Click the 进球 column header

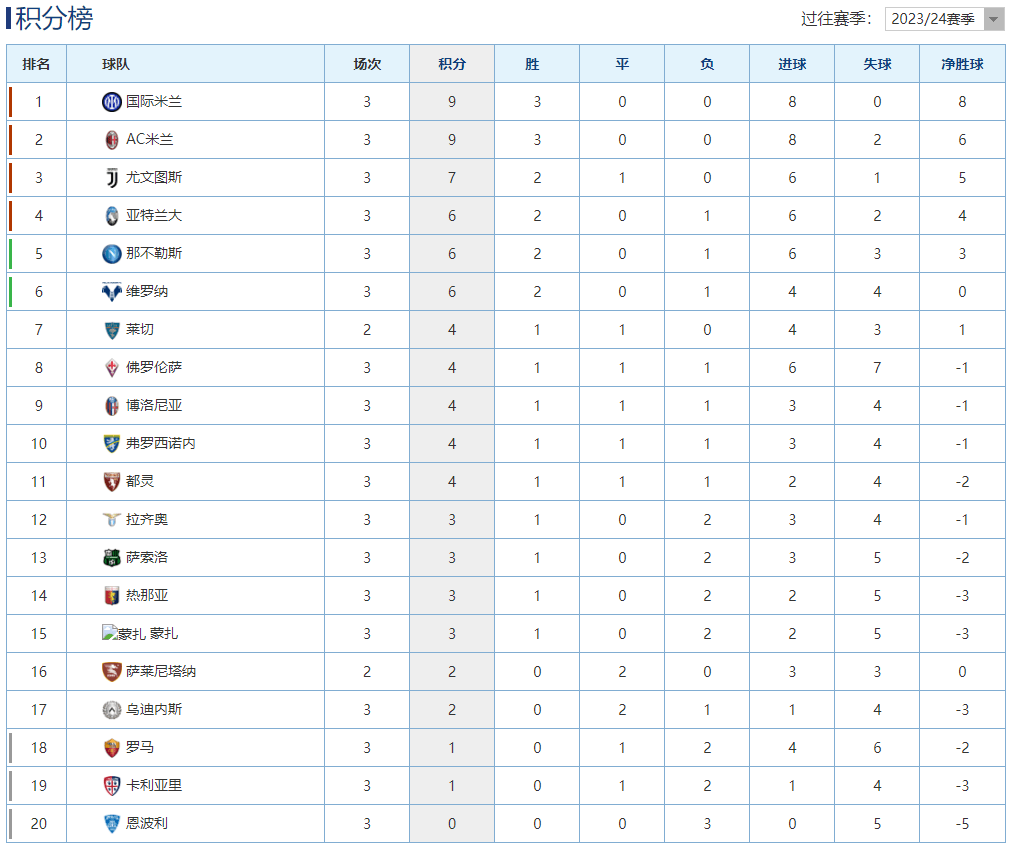point(792,64)
